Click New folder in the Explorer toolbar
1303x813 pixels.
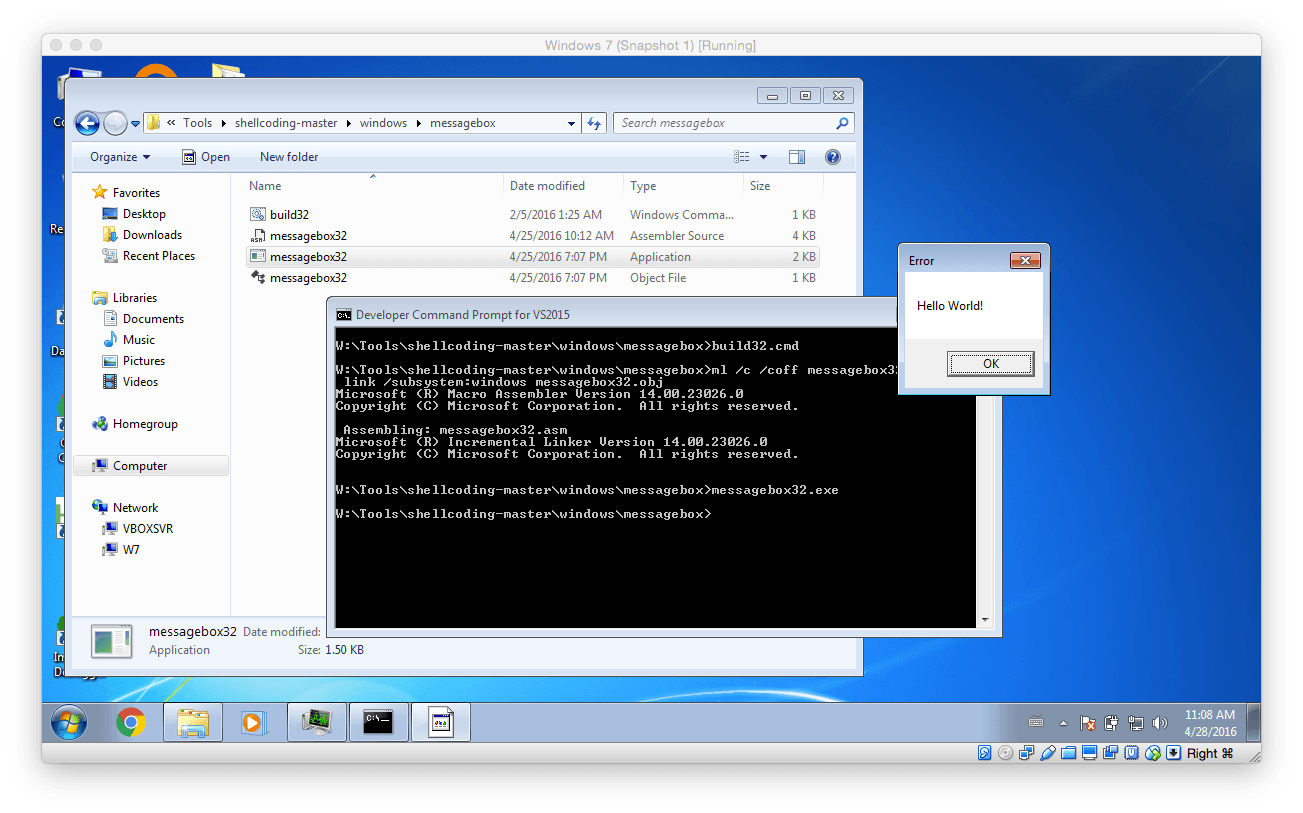pos(289,157)
